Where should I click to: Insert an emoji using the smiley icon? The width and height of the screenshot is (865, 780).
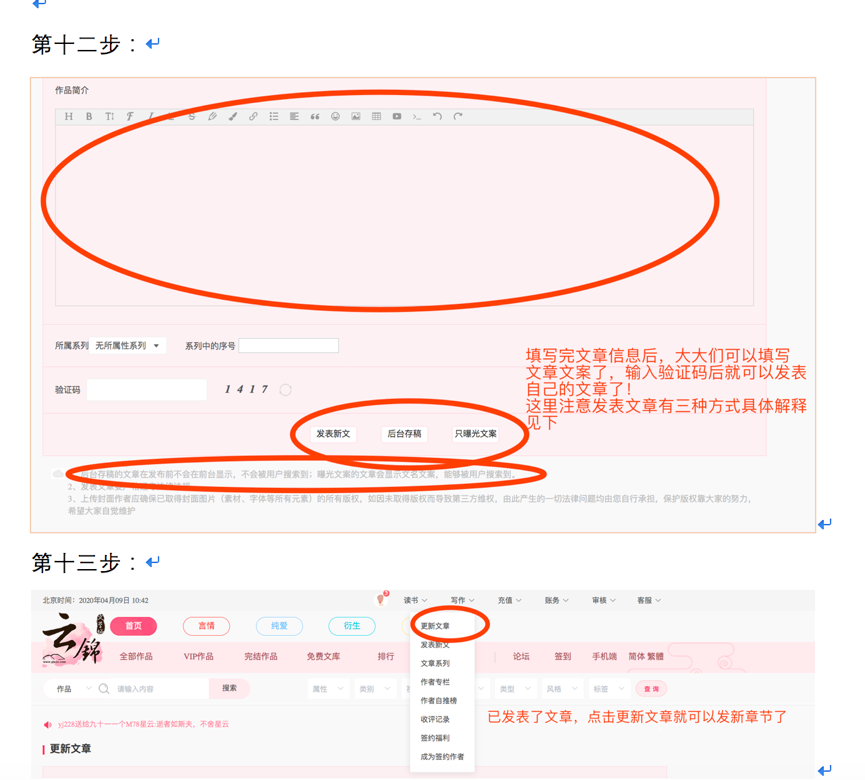(335, 117)
